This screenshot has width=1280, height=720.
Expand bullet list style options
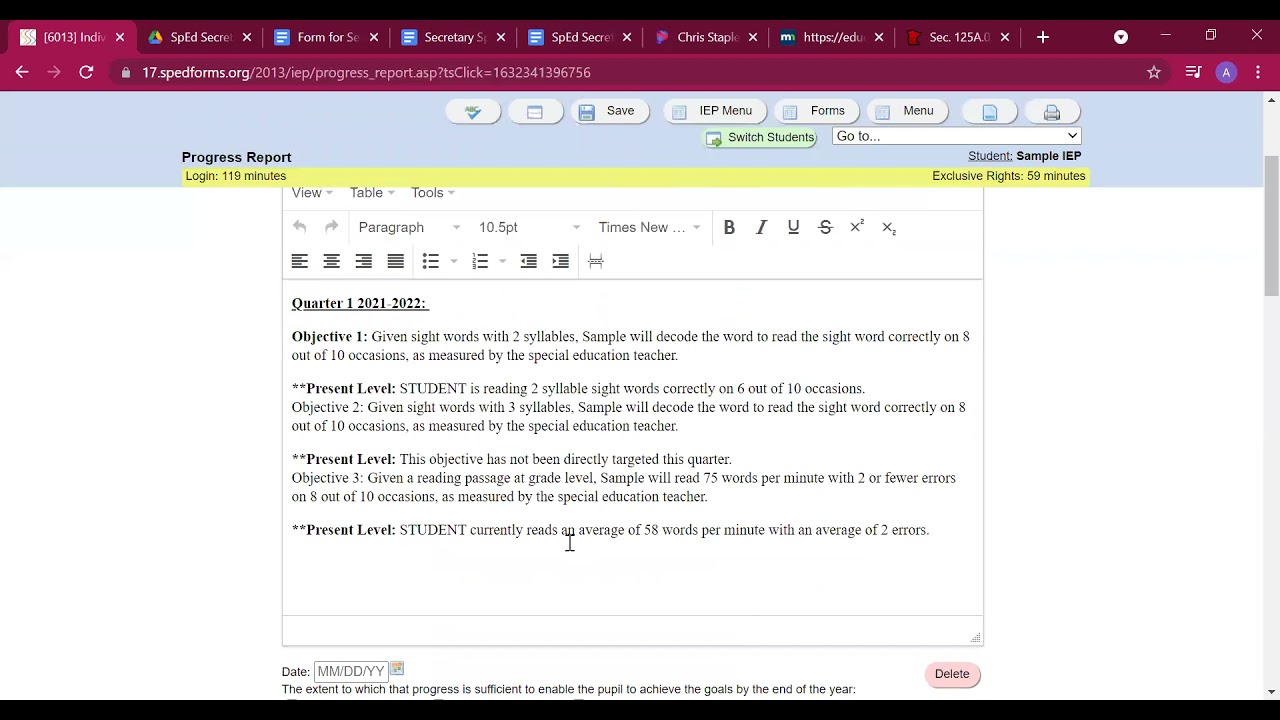point(454,261)
